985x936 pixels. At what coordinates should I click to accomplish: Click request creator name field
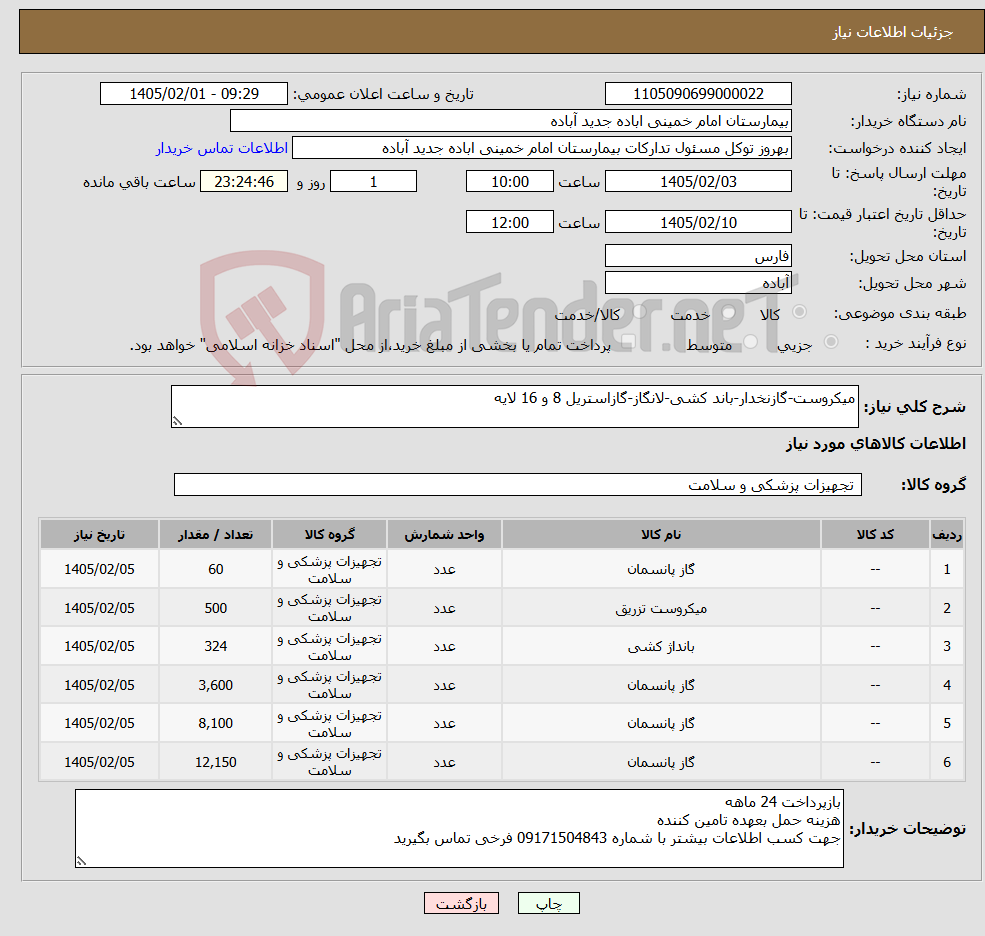(541, 148)
